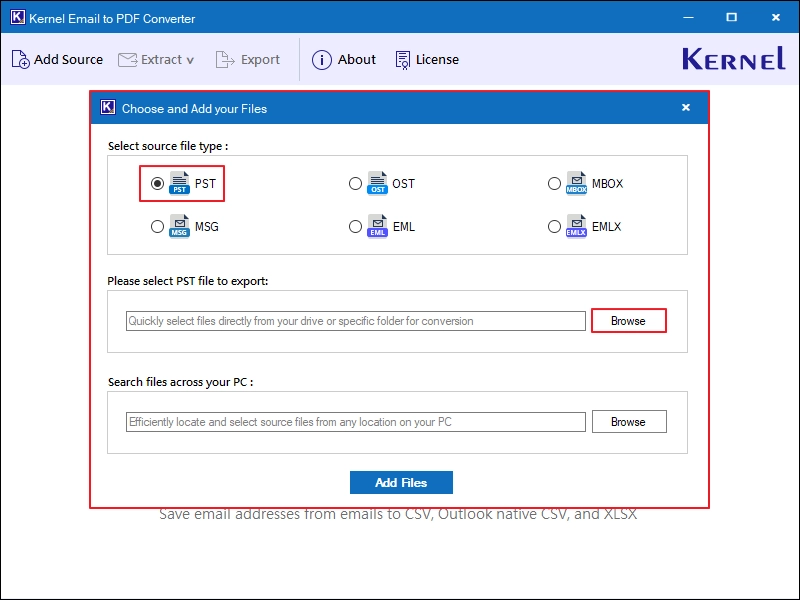Select the OST radio button
This screenshot has width=800, height=600.
pos(355,183)
